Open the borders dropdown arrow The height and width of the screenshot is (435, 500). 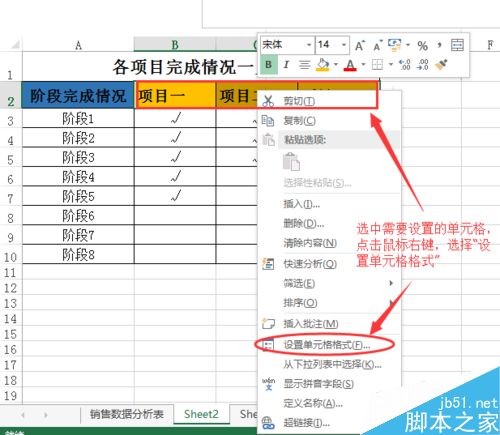(x=391, y=64)
